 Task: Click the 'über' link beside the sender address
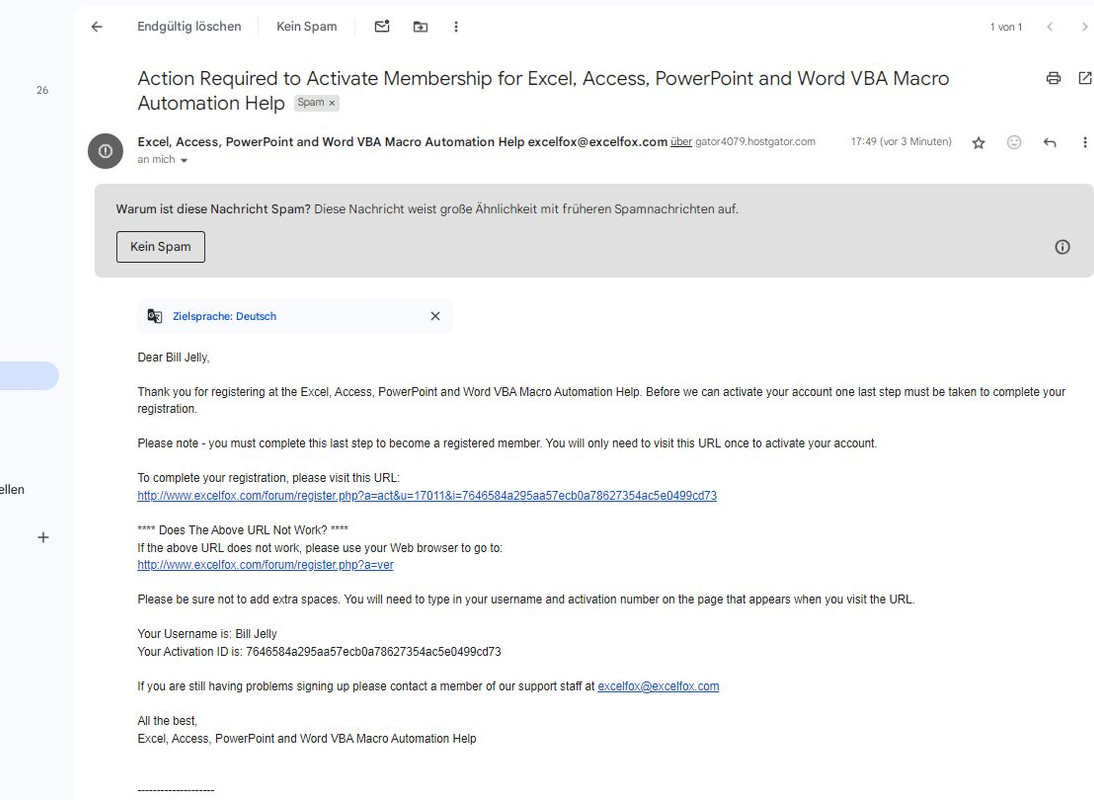tap(681, 142)
